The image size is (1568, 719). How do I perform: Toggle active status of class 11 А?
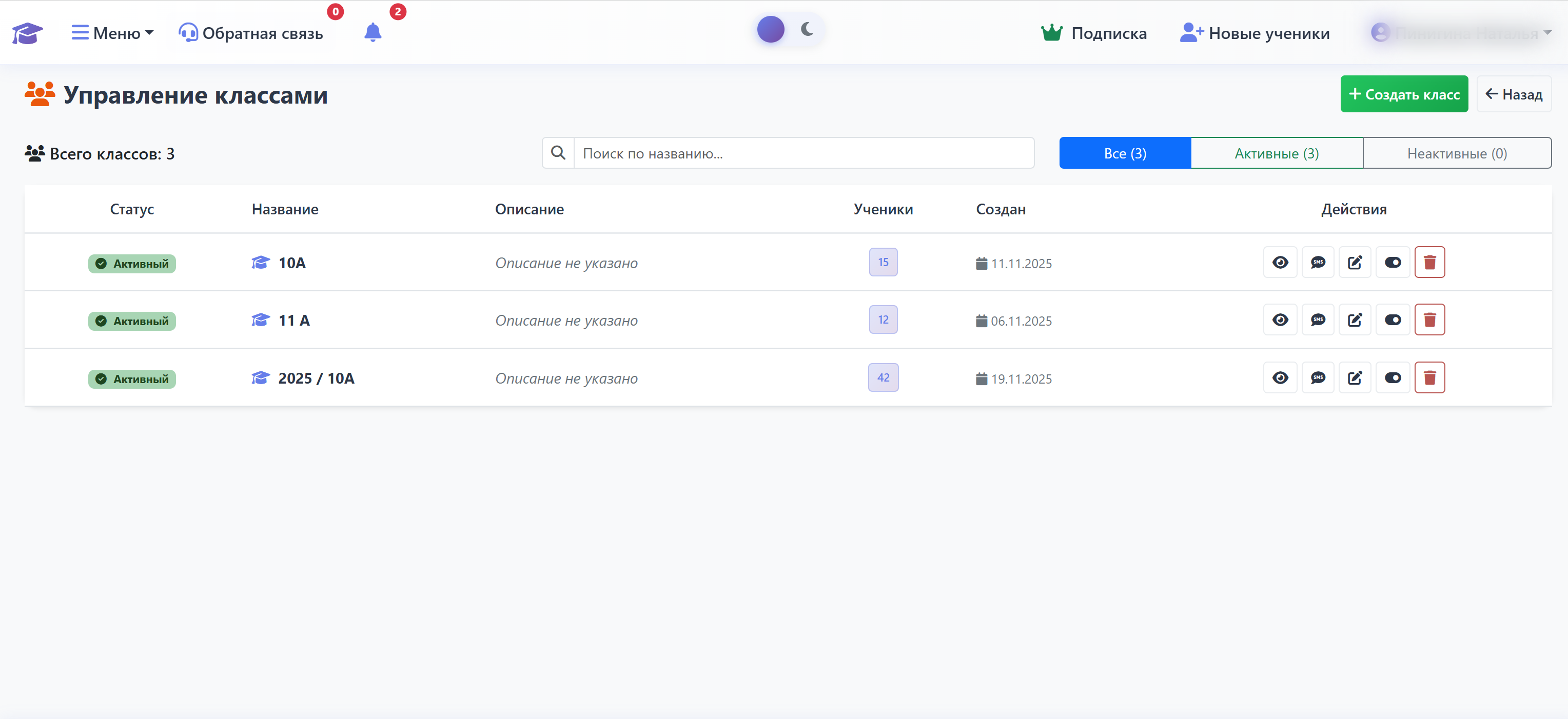click(1393, 319)
